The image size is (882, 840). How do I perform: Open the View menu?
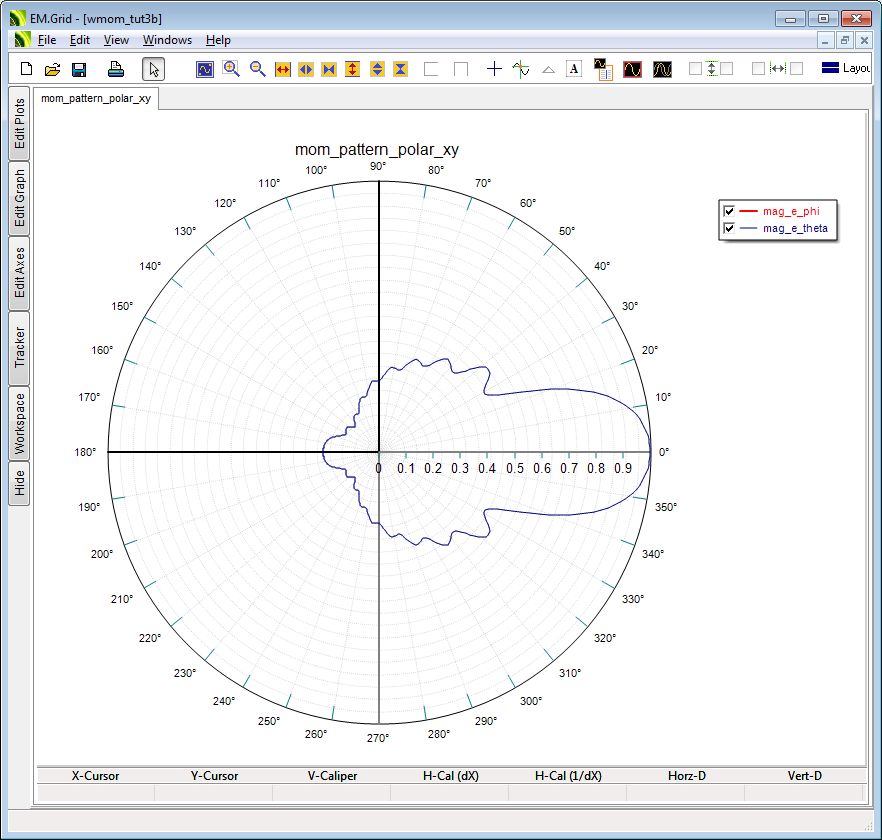[x=116, y=40]
